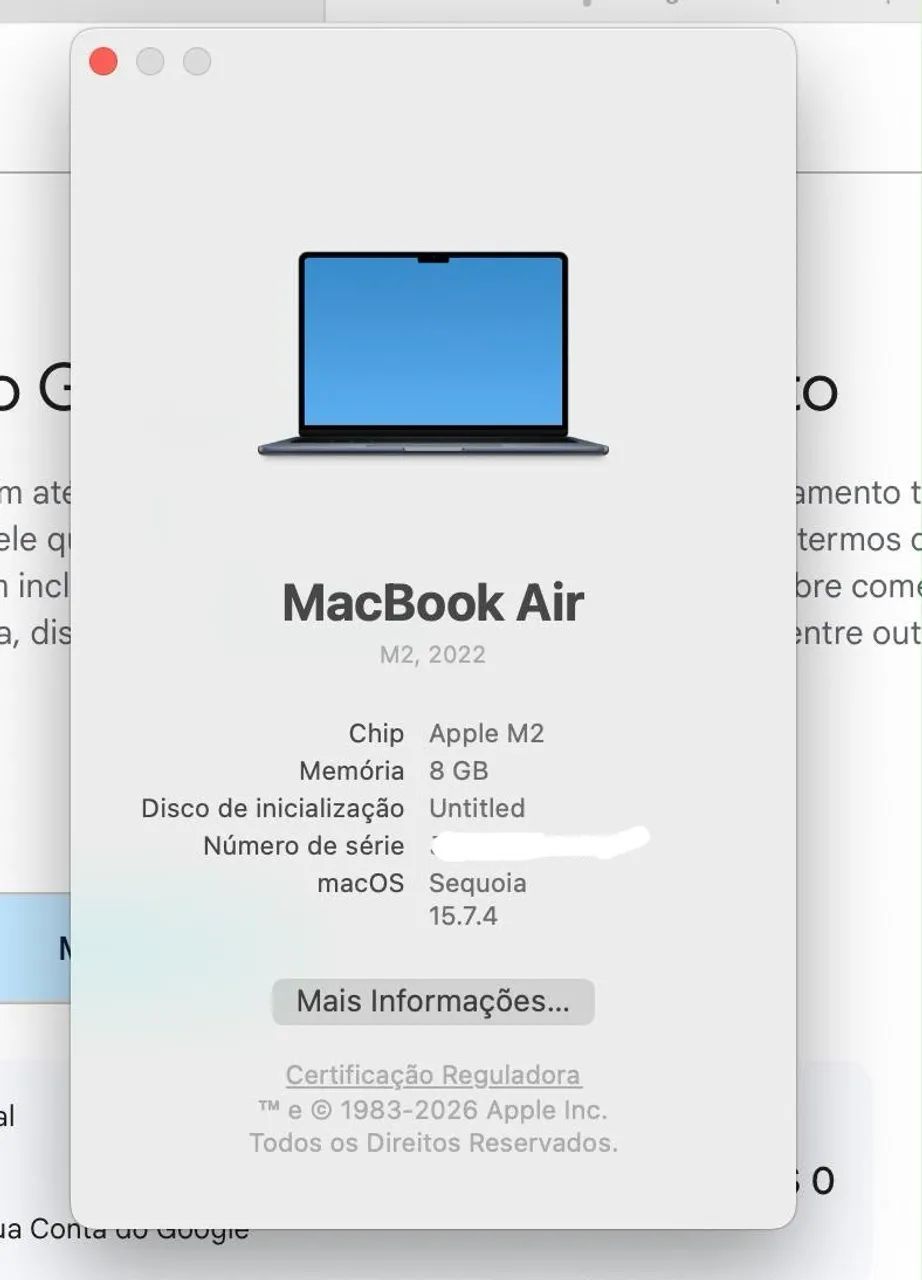
Task: Select the M2, 2022 model subtitle
Action: [433, 655]
